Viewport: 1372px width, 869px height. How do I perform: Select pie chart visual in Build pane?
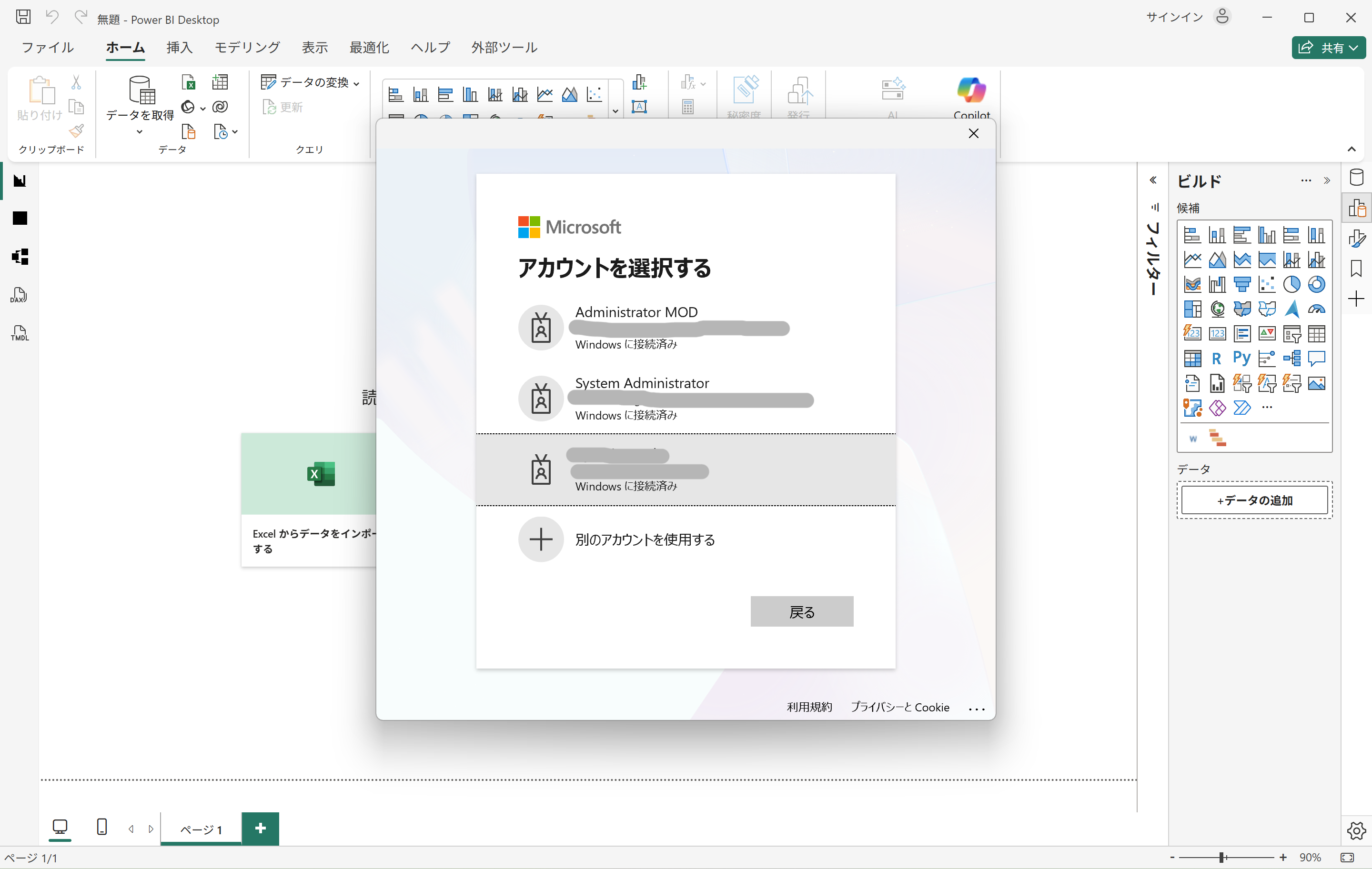click(x=1291, y=284)
